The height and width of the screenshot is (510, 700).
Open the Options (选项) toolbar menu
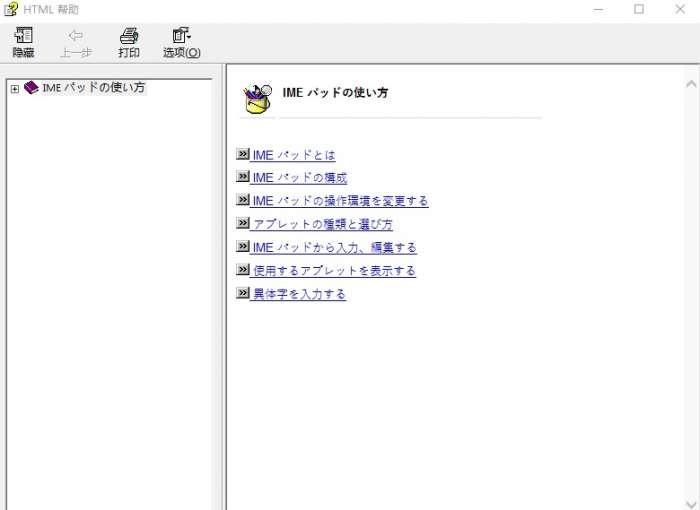coord(182,42)
